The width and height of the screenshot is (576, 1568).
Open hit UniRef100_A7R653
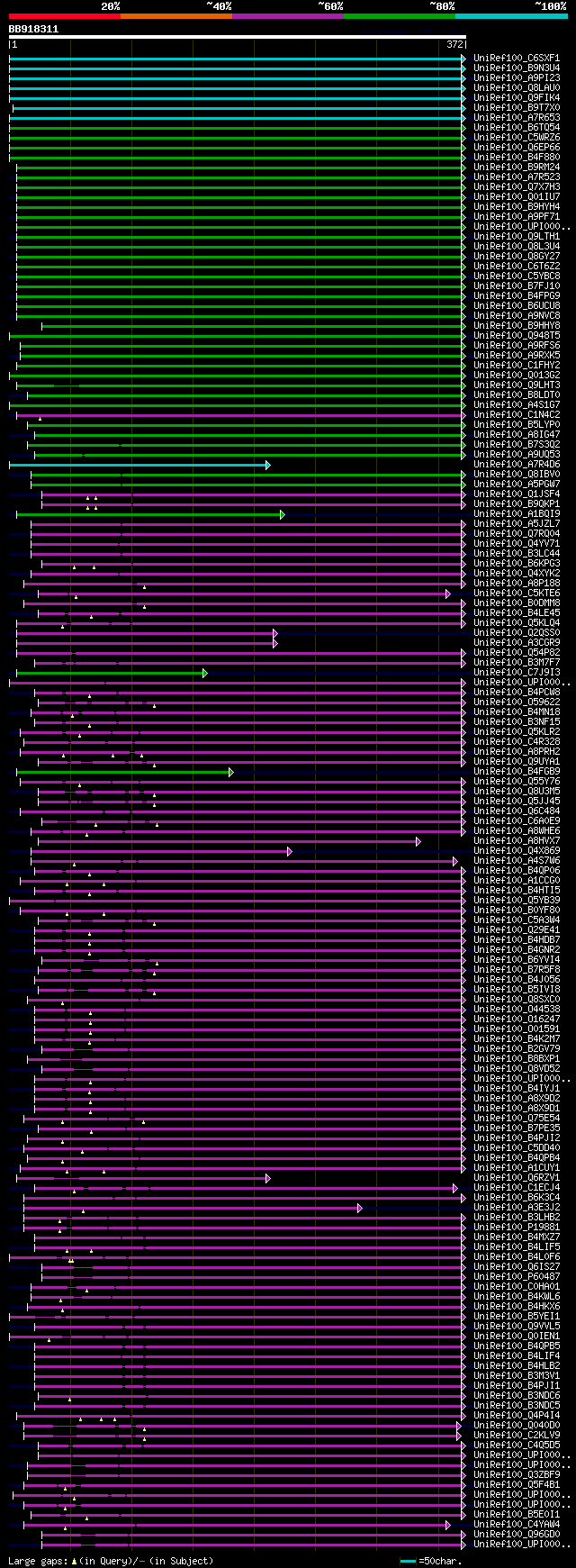(x=517, y=118)
